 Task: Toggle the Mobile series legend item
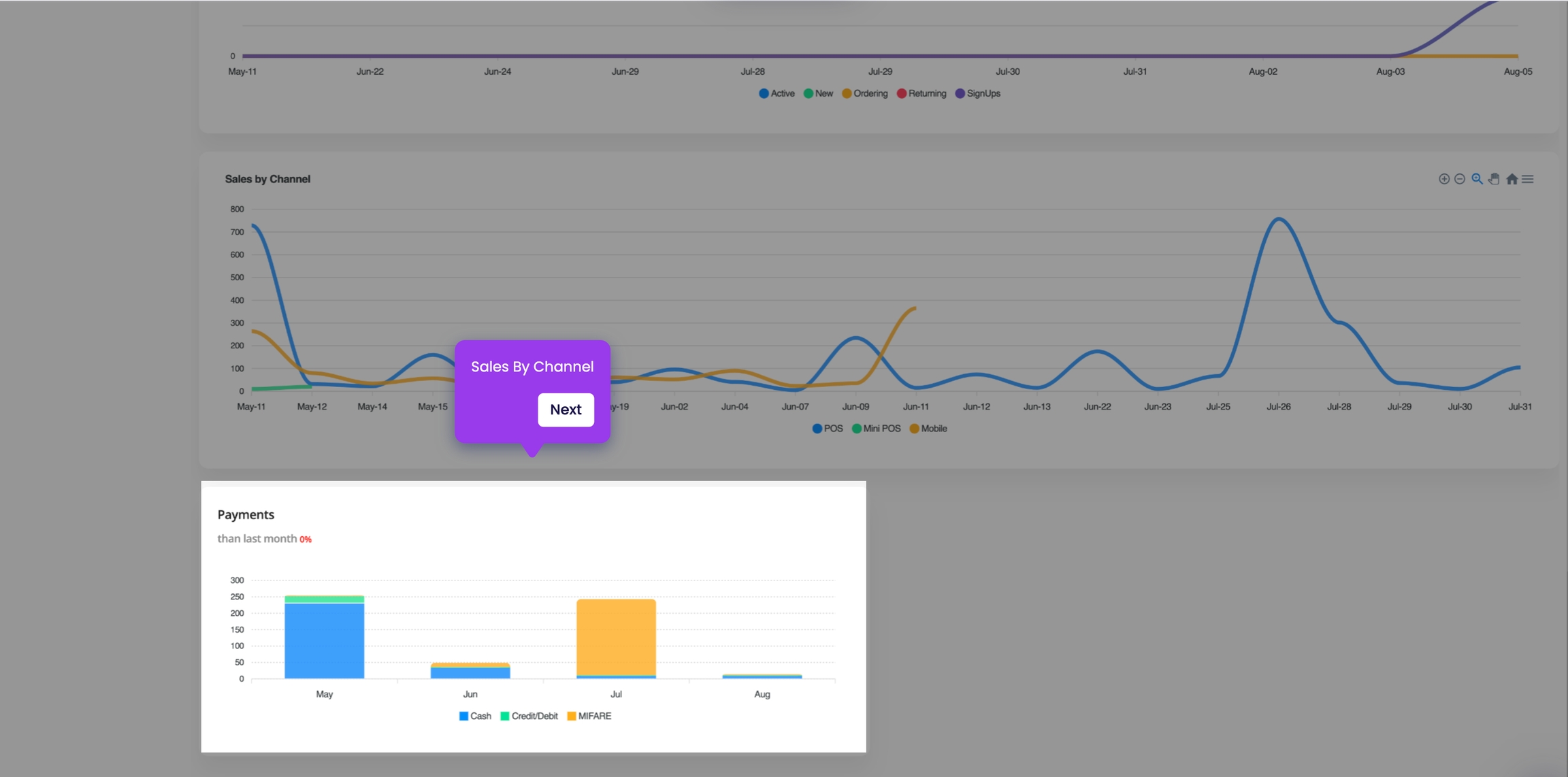coord(928,429)
